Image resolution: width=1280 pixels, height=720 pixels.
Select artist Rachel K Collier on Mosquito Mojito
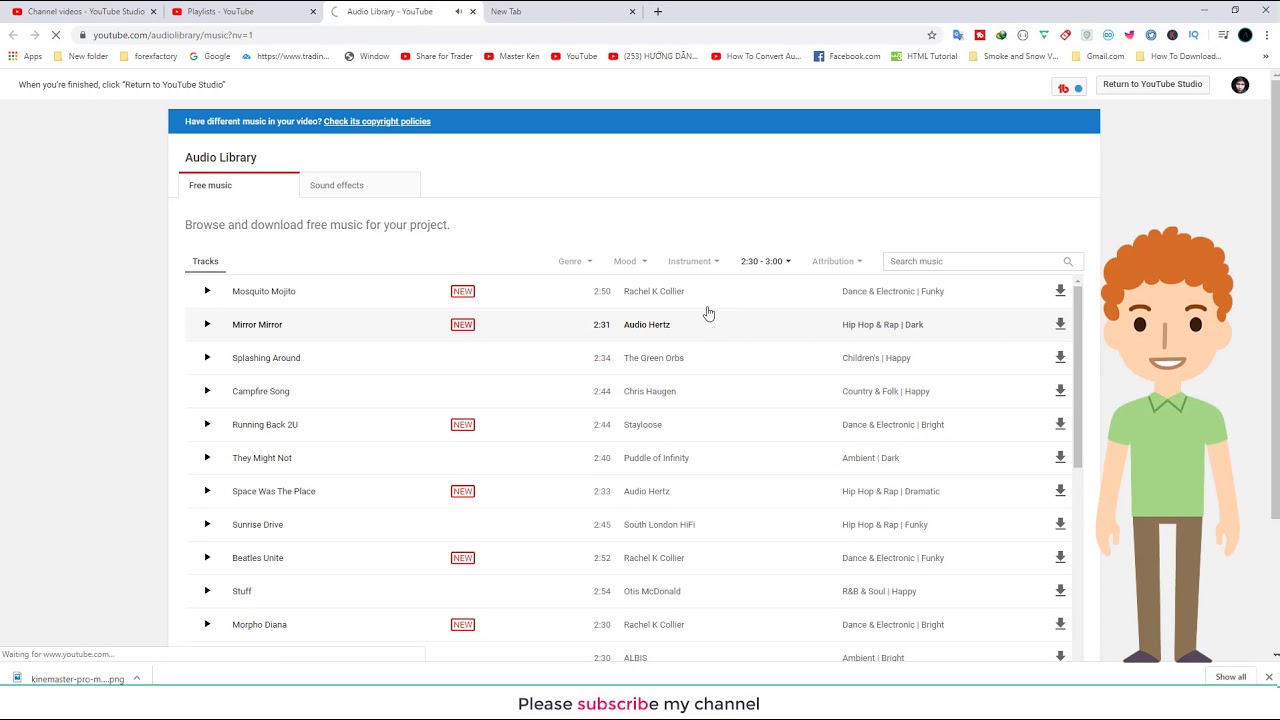click(654, 291)
